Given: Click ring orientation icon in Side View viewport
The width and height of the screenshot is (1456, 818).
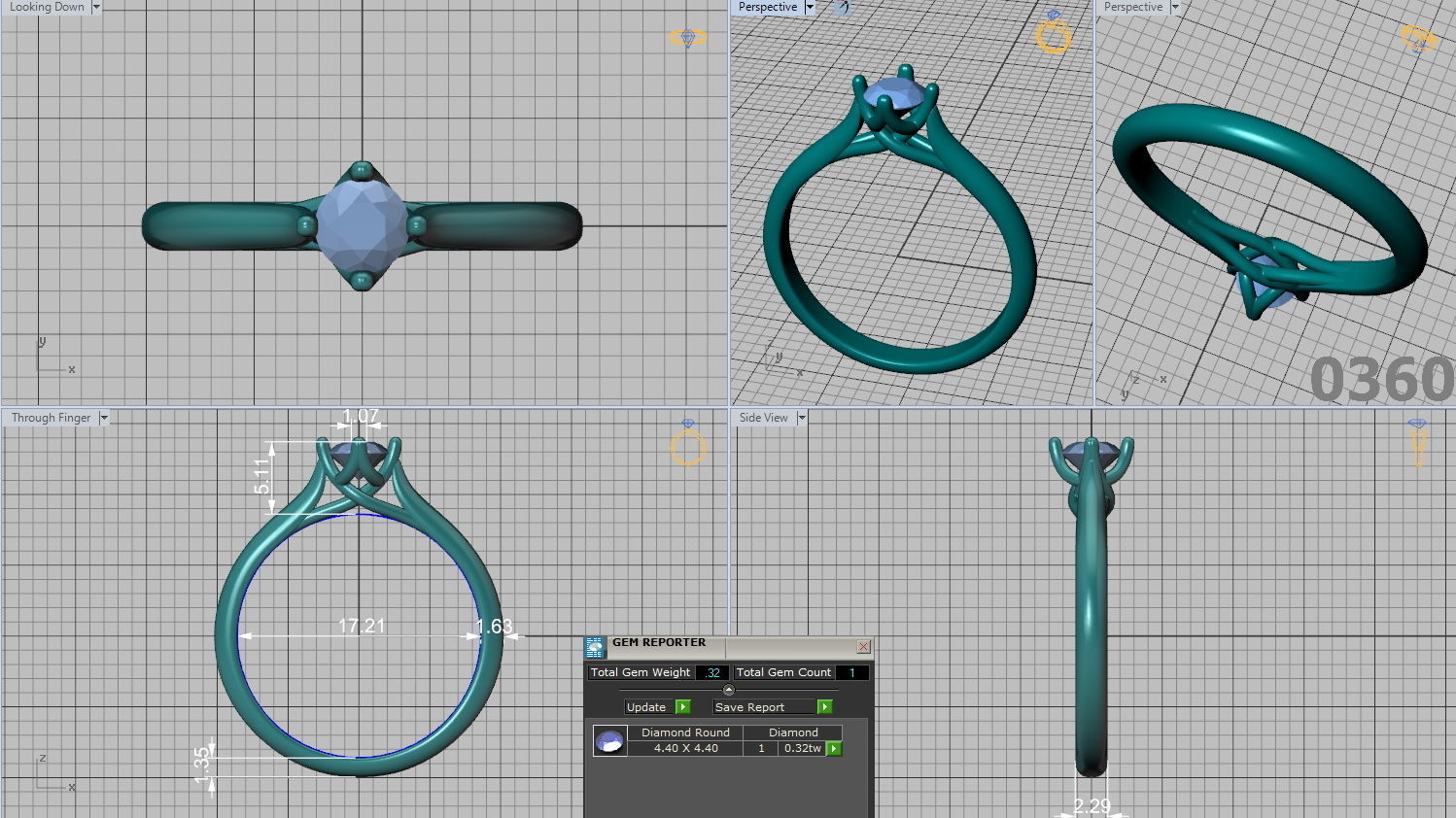Looking at the screenshot, I should pyautogui.click(x=1417, y=442).
